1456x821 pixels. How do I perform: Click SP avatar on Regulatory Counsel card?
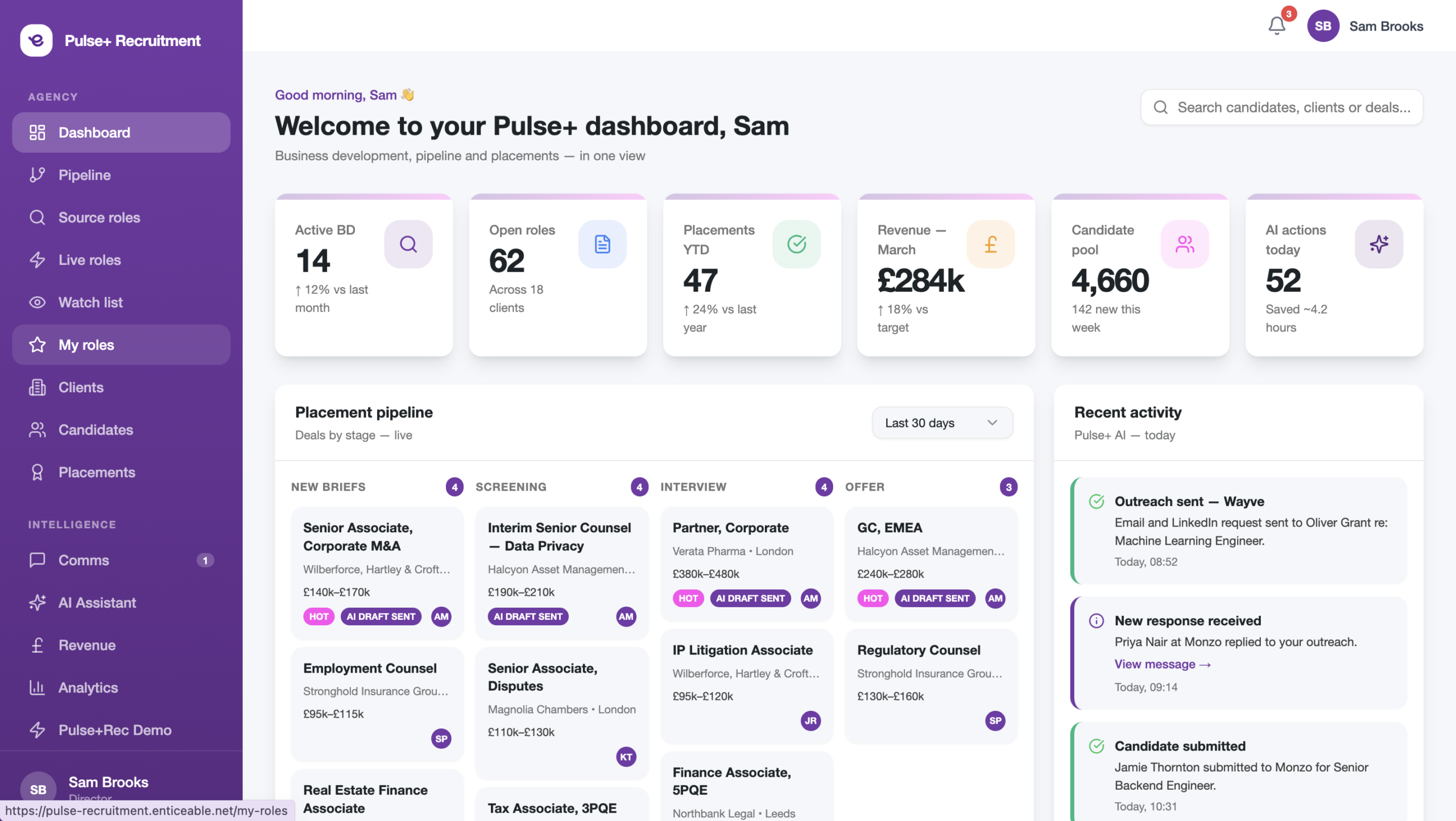995,721
